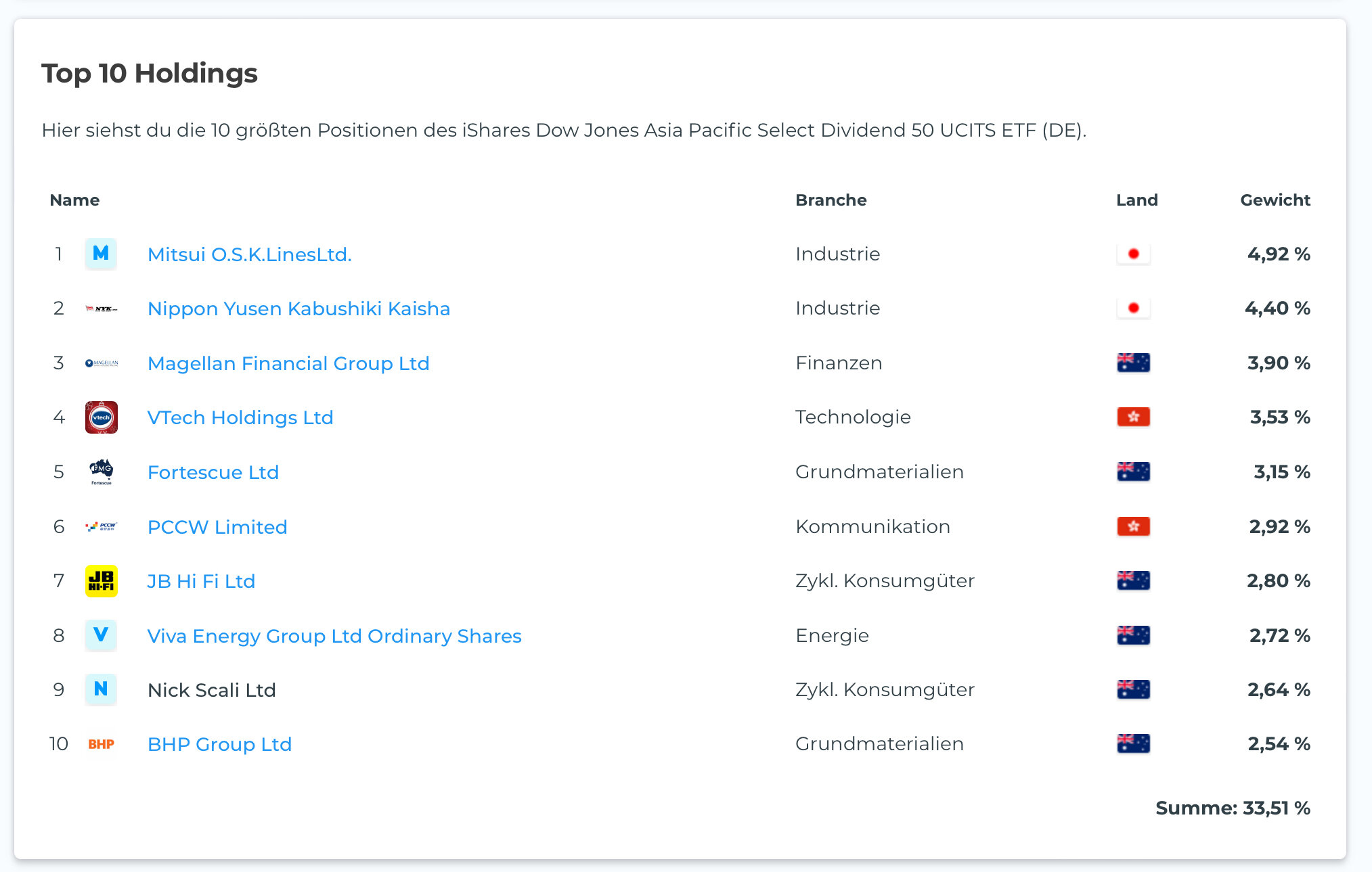Open the BHP Group Ltd link
The width and height of the screenshot is (1372, 872).
219,744
